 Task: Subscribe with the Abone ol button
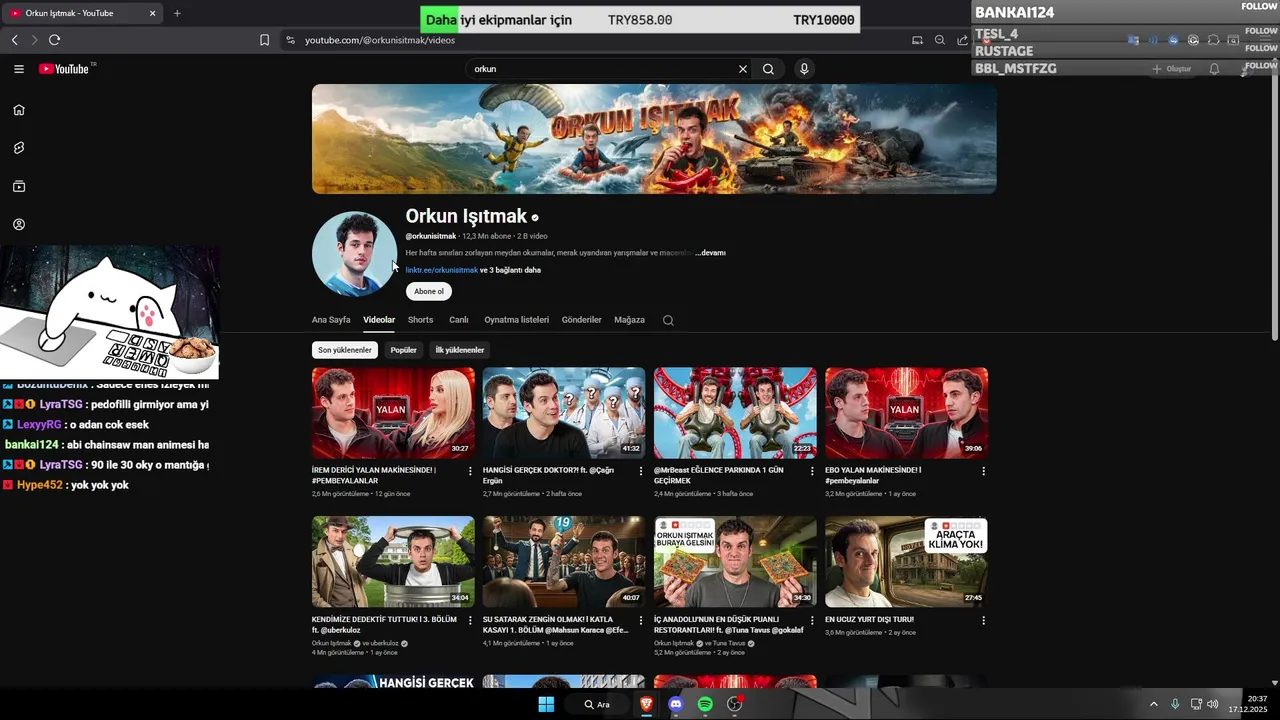tap(429, 291)
